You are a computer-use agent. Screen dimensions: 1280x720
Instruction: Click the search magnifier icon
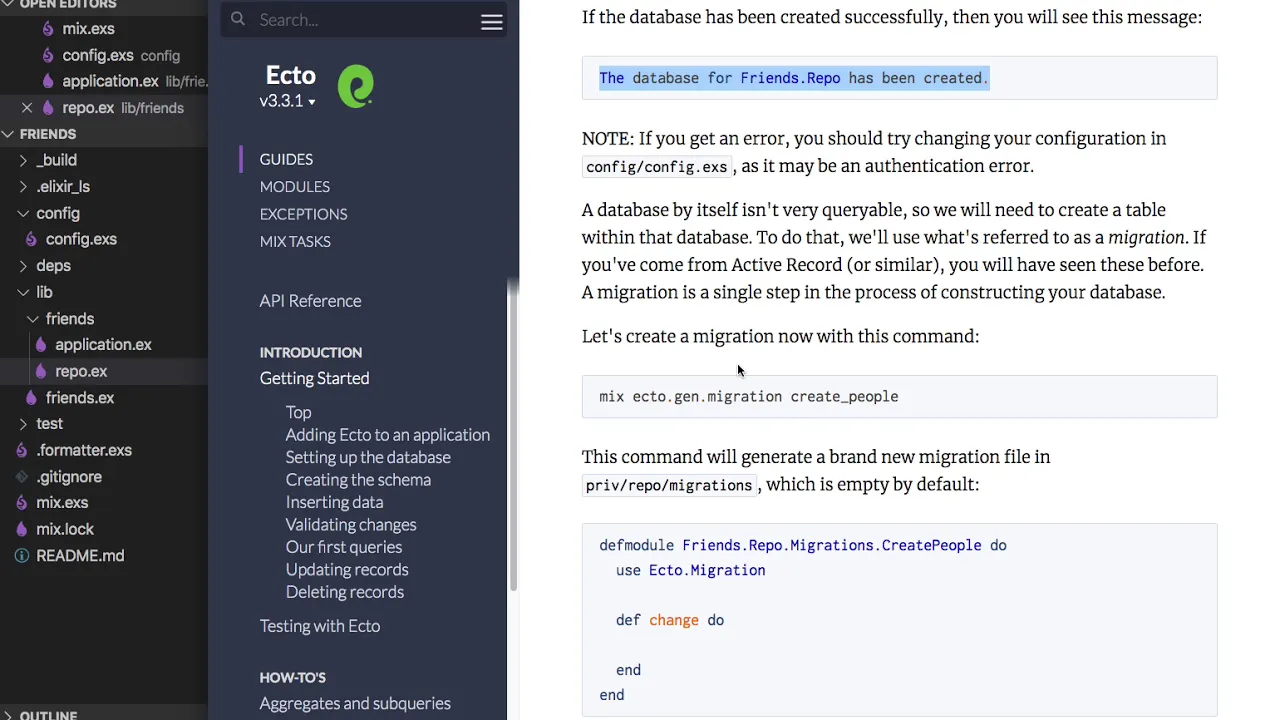238,19
